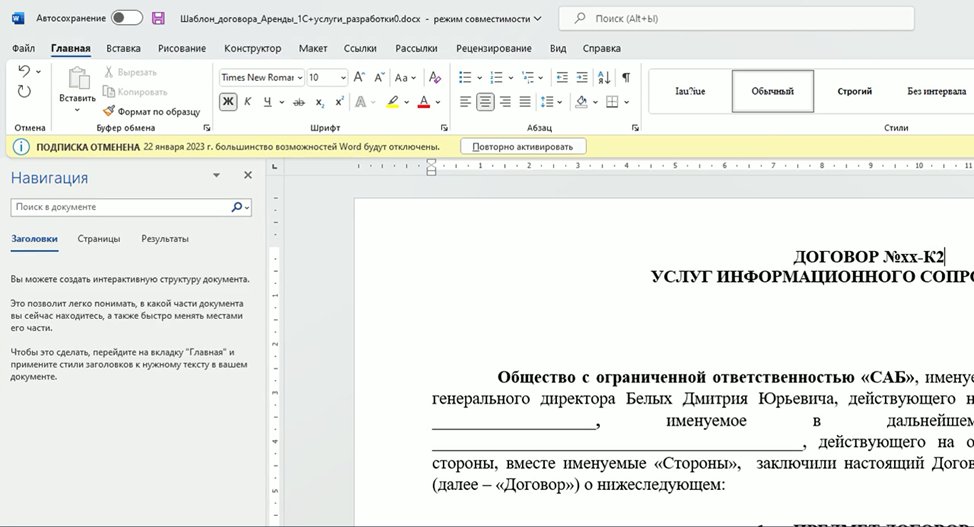Open the Файл menu

click(x=24, y=48)
